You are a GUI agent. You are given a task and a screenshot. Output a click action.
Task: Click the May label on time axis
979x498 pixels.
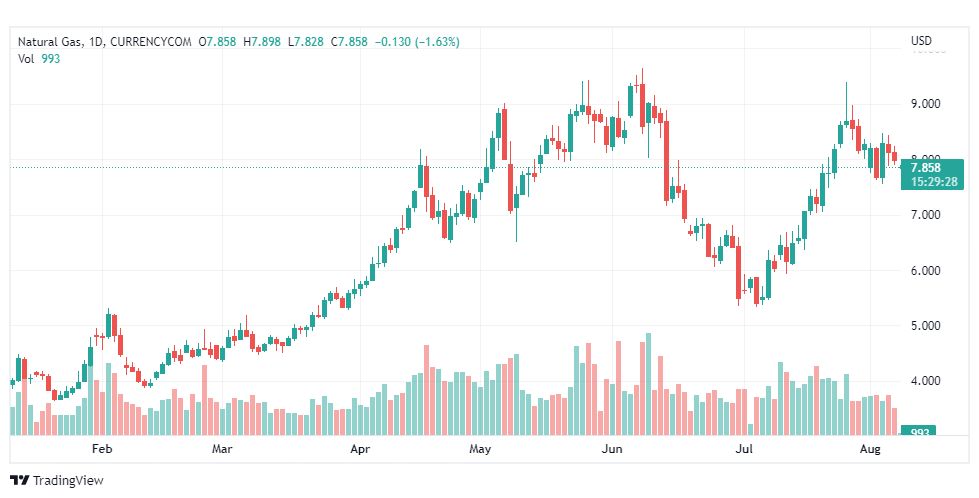pyautogui.click(x=480, y=449)
